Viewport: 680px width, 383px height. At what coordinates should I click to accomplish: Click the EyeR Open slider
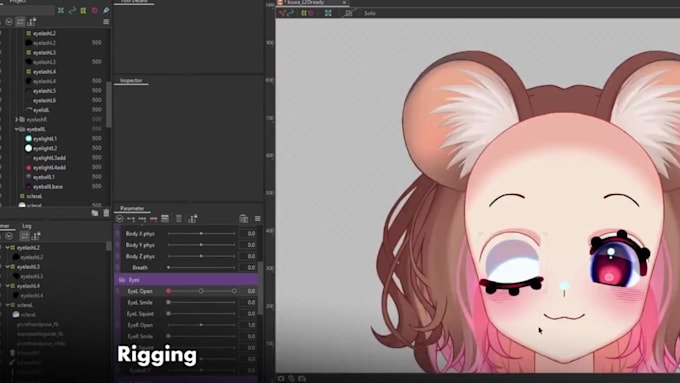(x=201, y=325)
